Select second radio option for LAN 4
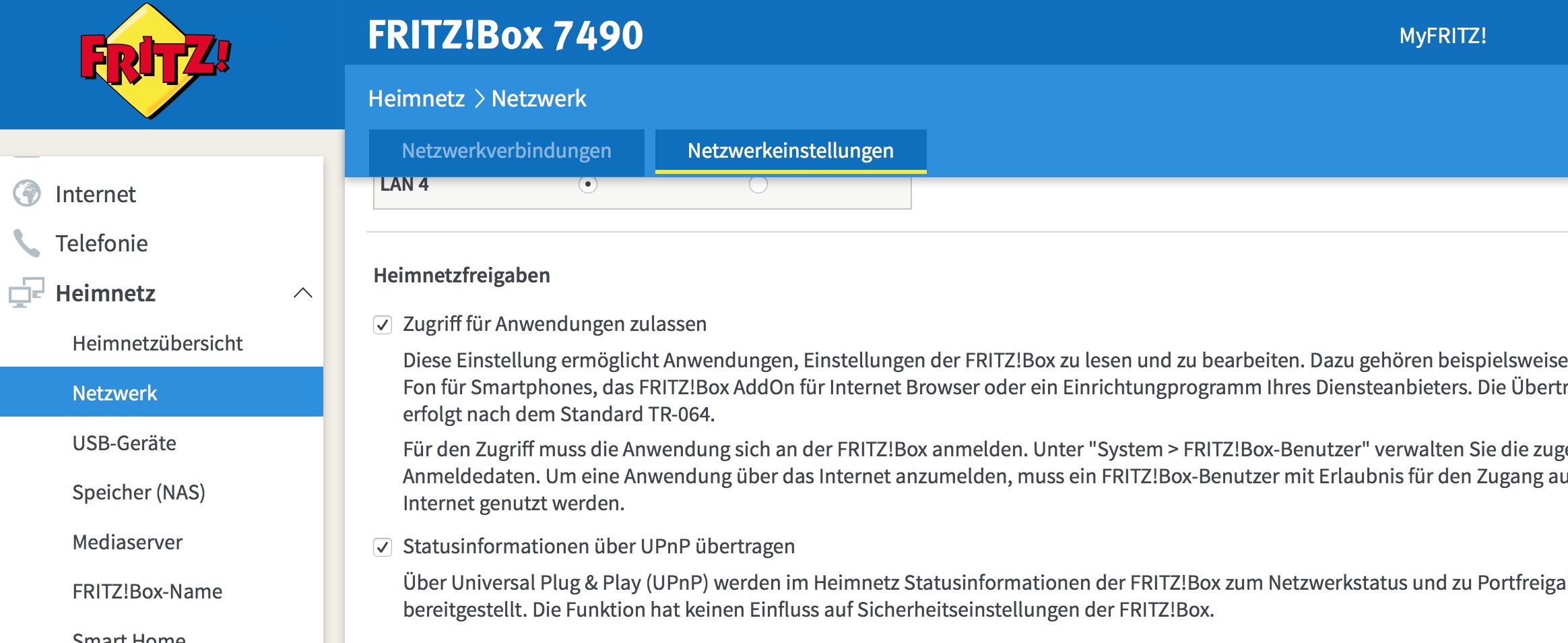 (758, 185)
